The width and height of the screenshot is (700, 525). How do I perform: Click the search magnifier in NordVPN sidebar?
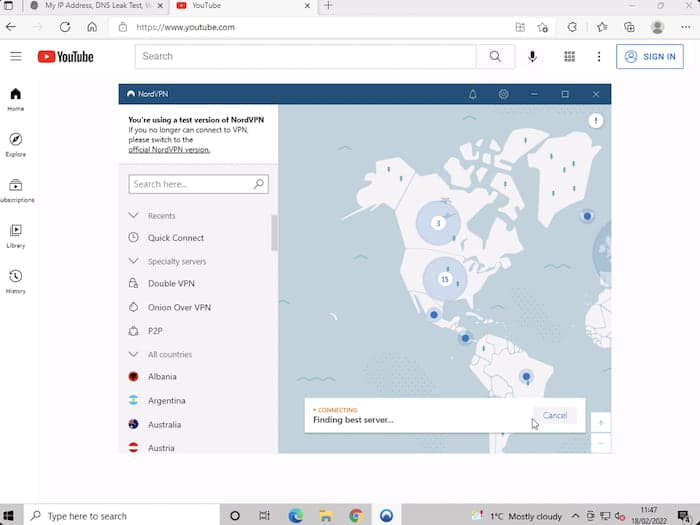tap(258, 184)
